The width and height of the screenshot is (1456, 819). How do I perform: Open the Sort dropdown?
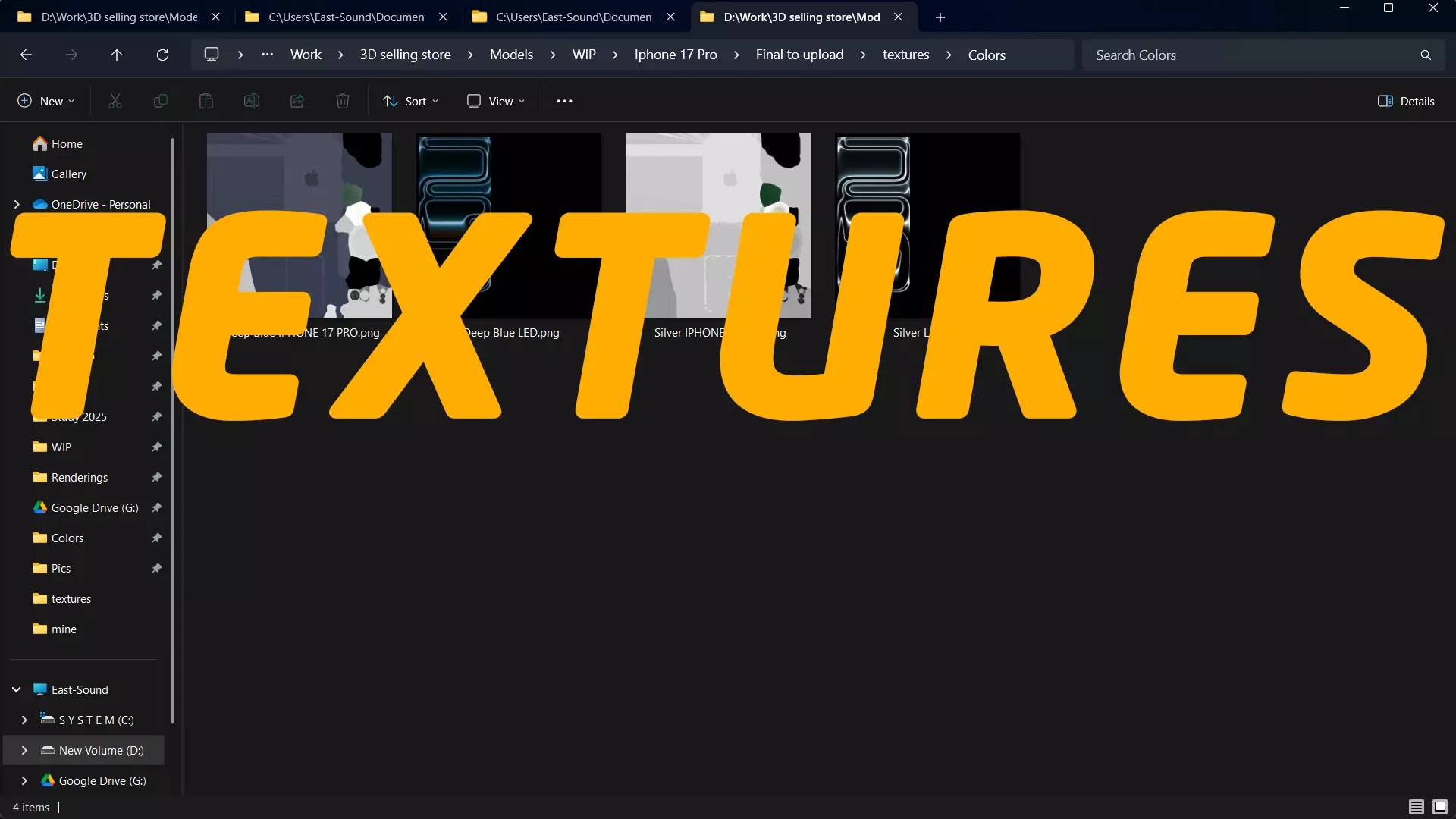point(410,101)
